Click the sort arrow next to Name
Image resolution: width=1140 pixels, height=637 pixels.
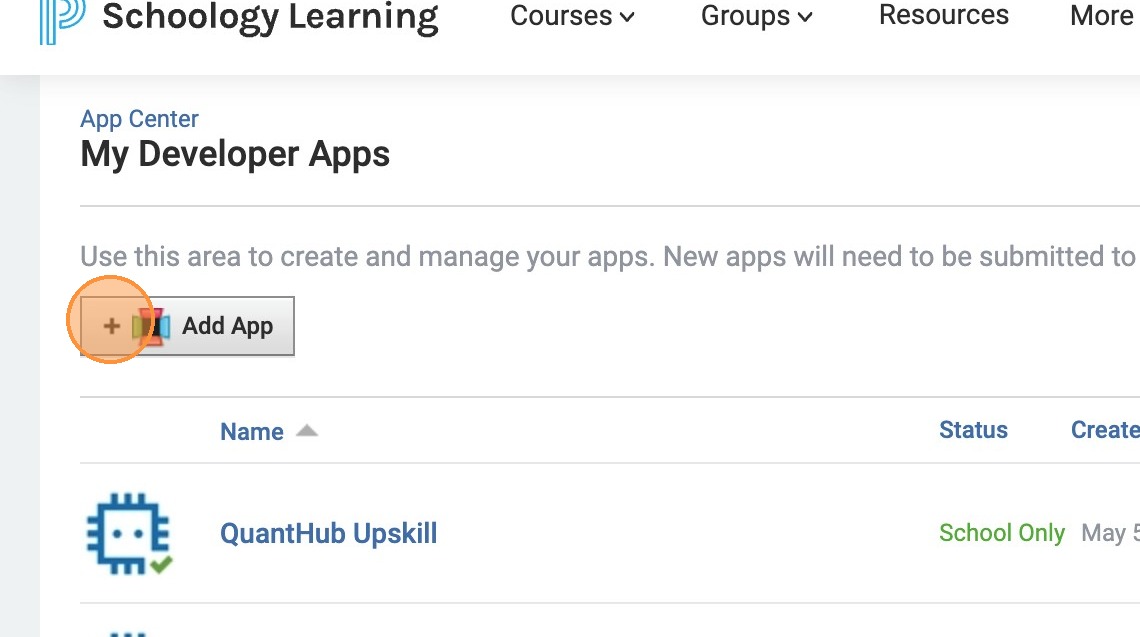[307, 431]
